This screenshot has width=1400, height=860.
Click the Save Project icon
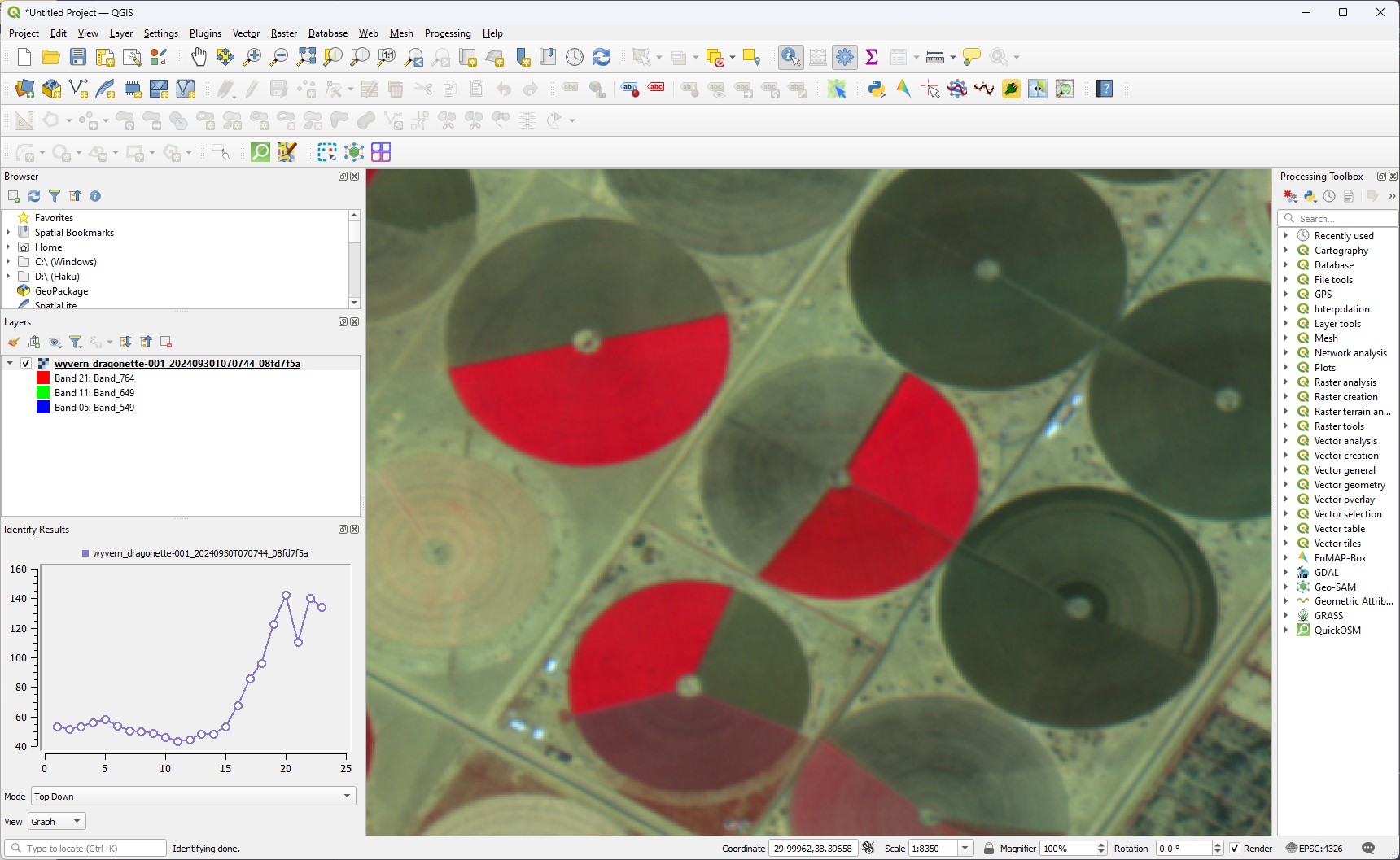pos(78,57)
